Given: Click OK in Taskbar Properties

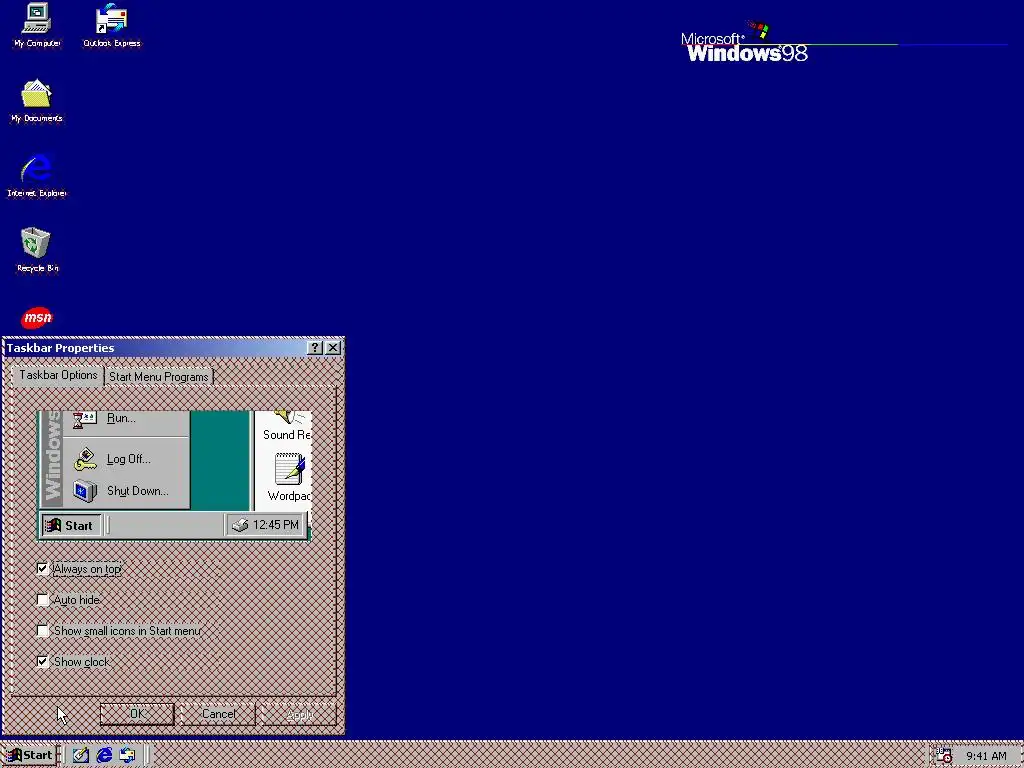Looking at the screenshot, I should click(x=137, y=714).
